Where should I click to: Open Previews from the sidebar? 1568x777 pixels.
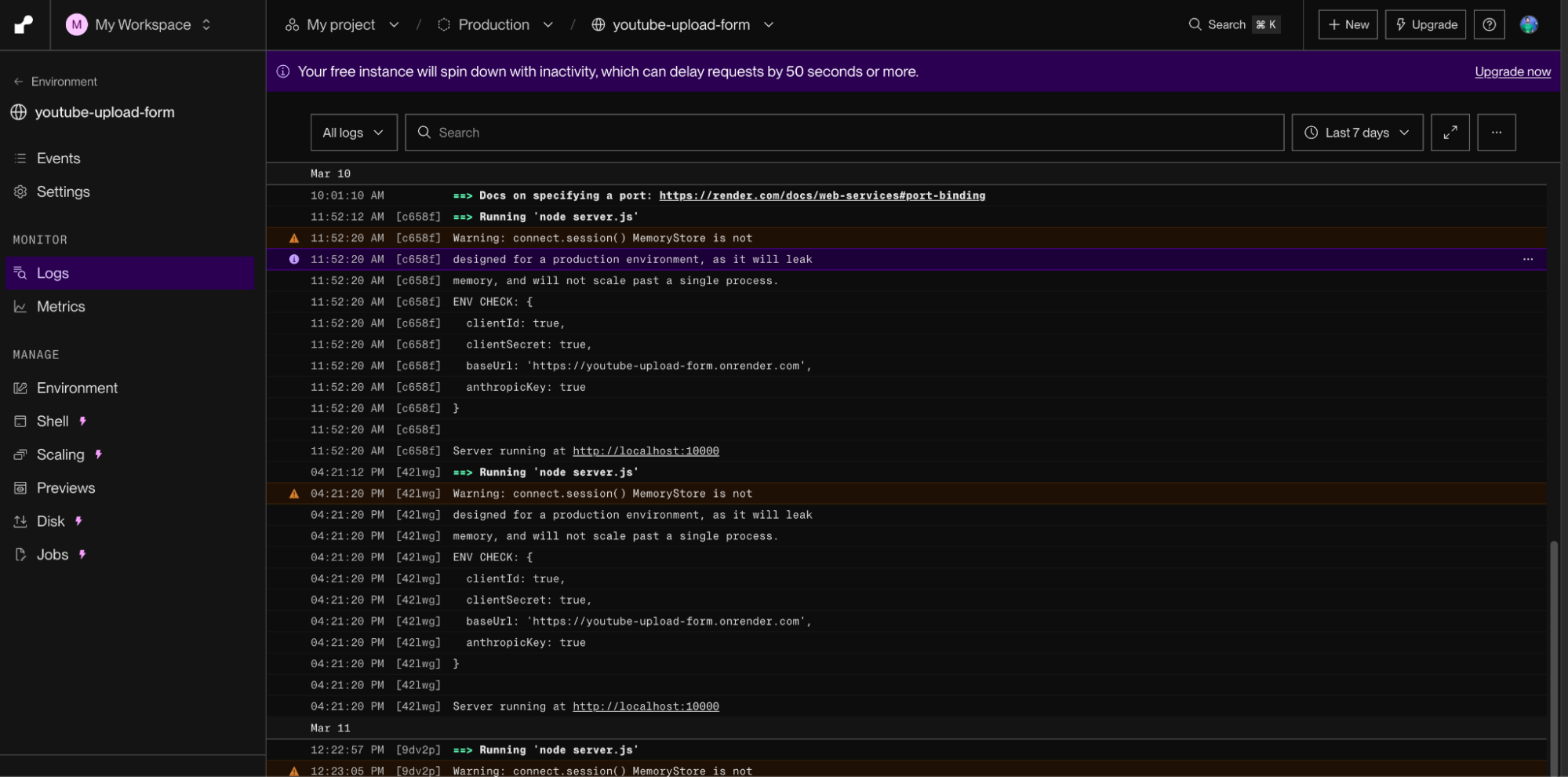pyautogui.click(x=66, y=487)
